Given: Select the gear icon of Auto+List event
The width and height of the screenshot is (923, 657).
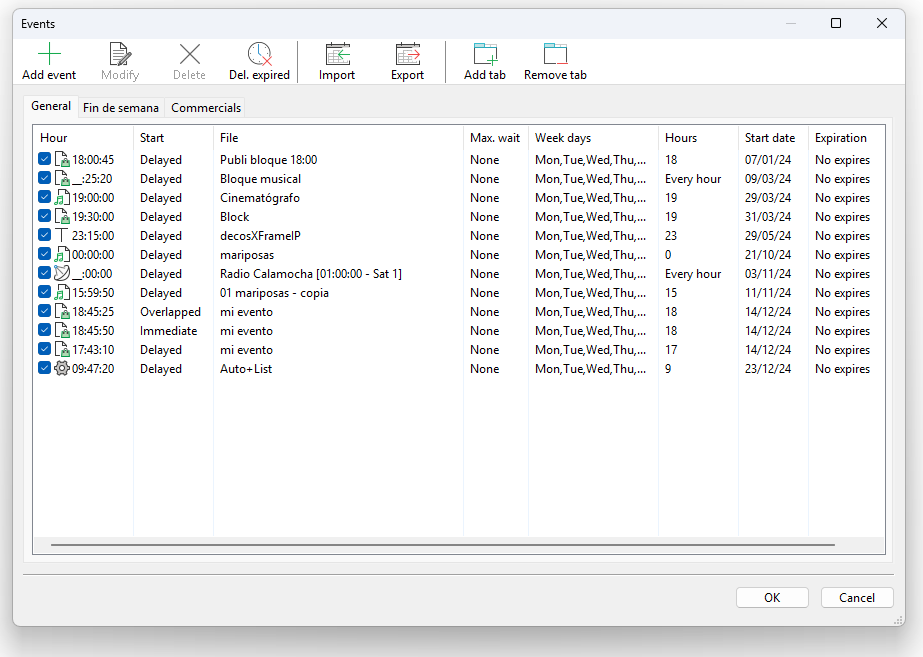Looking at the screenshot, I should point(62,369).
